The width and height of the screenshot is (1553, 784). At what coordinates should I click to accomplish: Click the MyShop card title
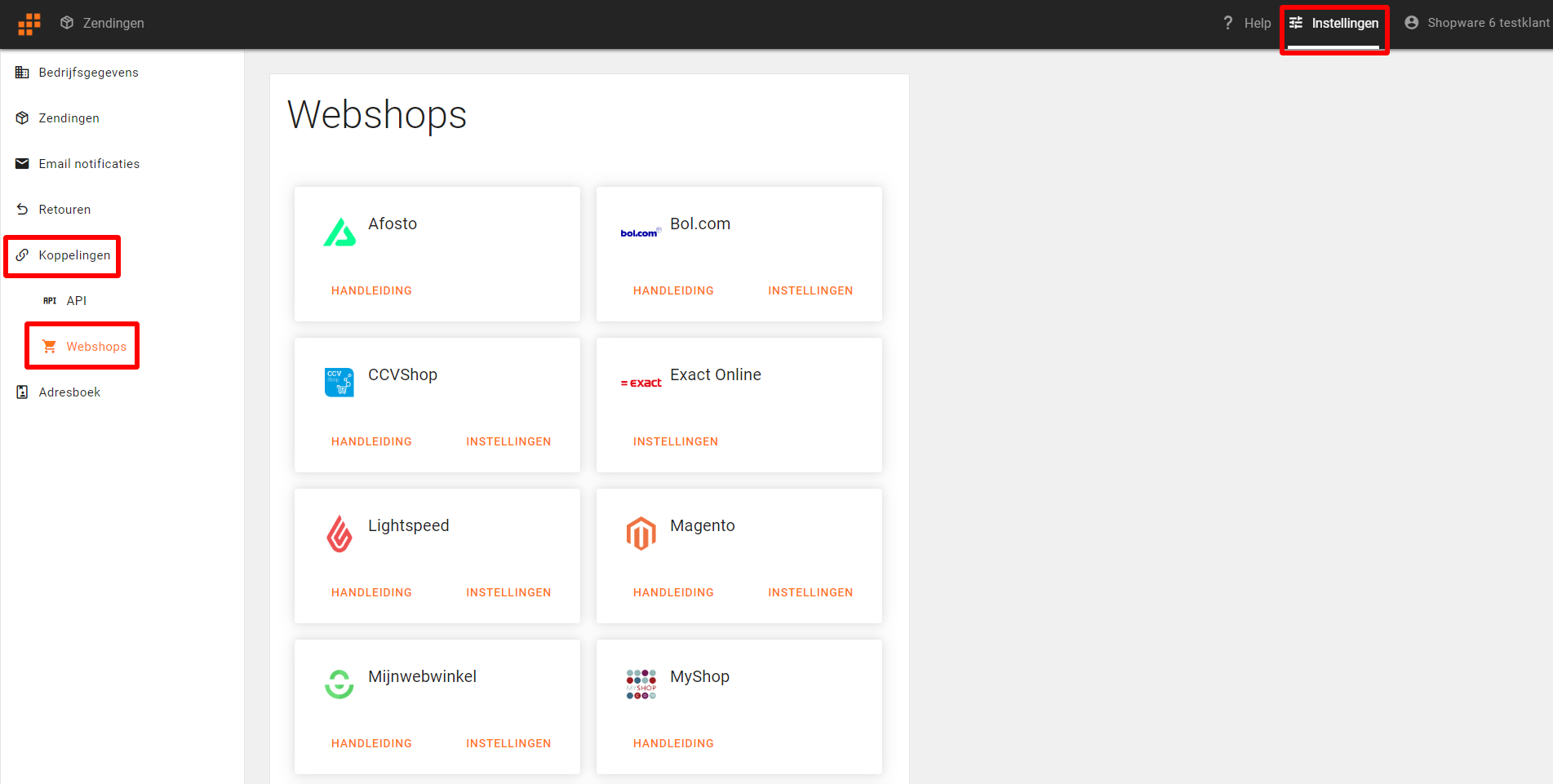[699, 677]
